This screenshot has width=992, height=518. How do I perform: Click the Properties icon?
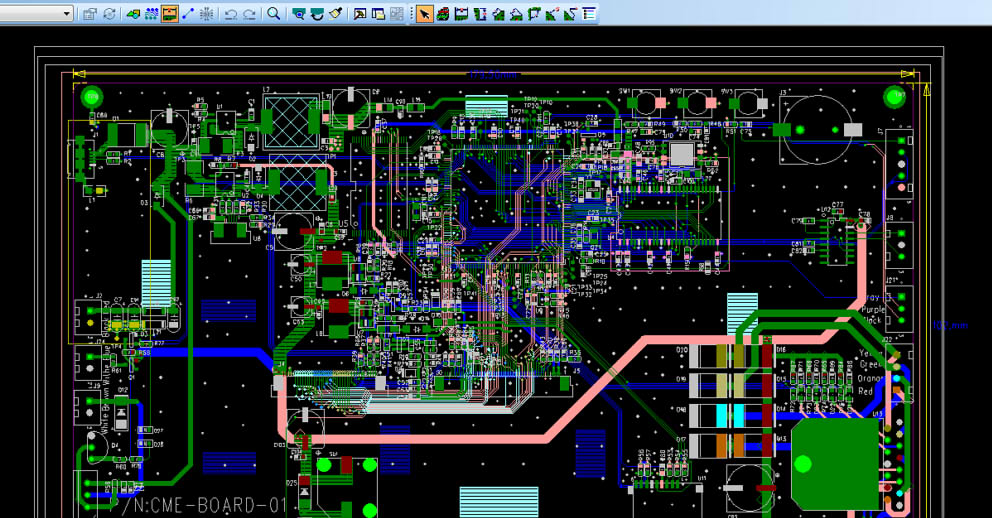pos(90,14)
